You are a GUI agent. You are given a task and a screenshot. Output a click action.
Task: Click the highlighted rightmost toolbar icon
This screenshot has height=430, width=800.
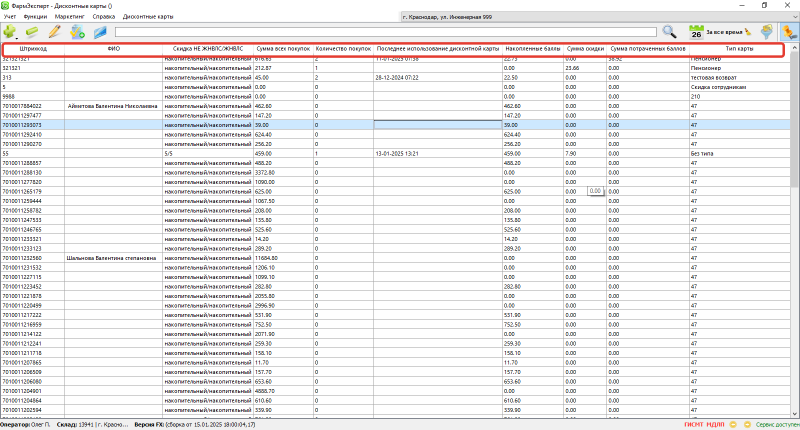(x=788, y=32)
